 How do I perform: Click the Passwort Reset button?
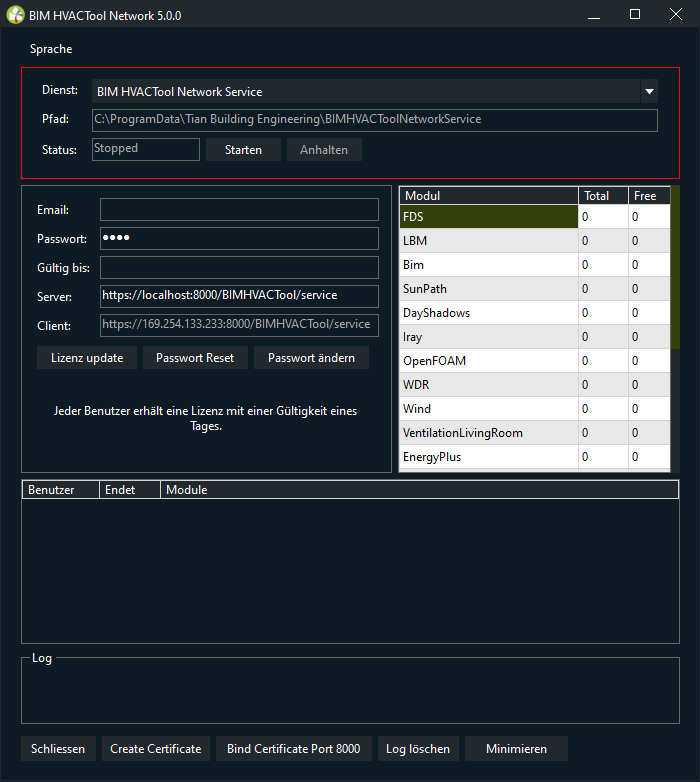pyautogui.click(x=195, y=358)
